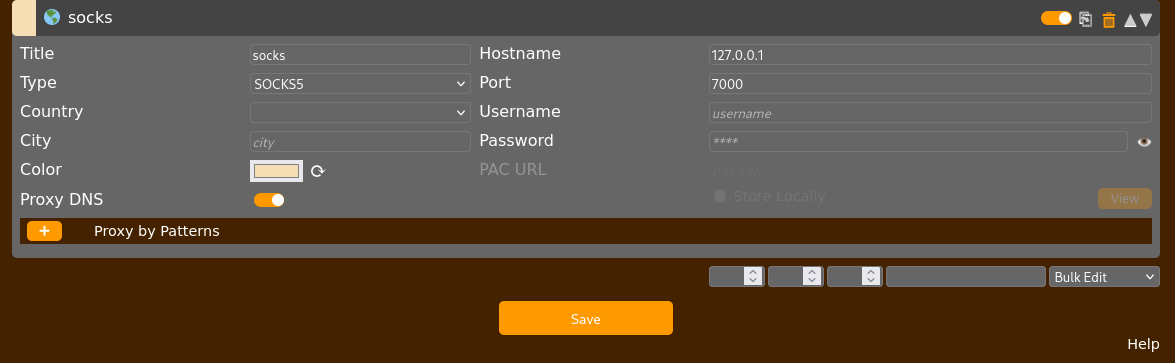Click the Proxy by Patterns bar

click(x=586, y=231)
